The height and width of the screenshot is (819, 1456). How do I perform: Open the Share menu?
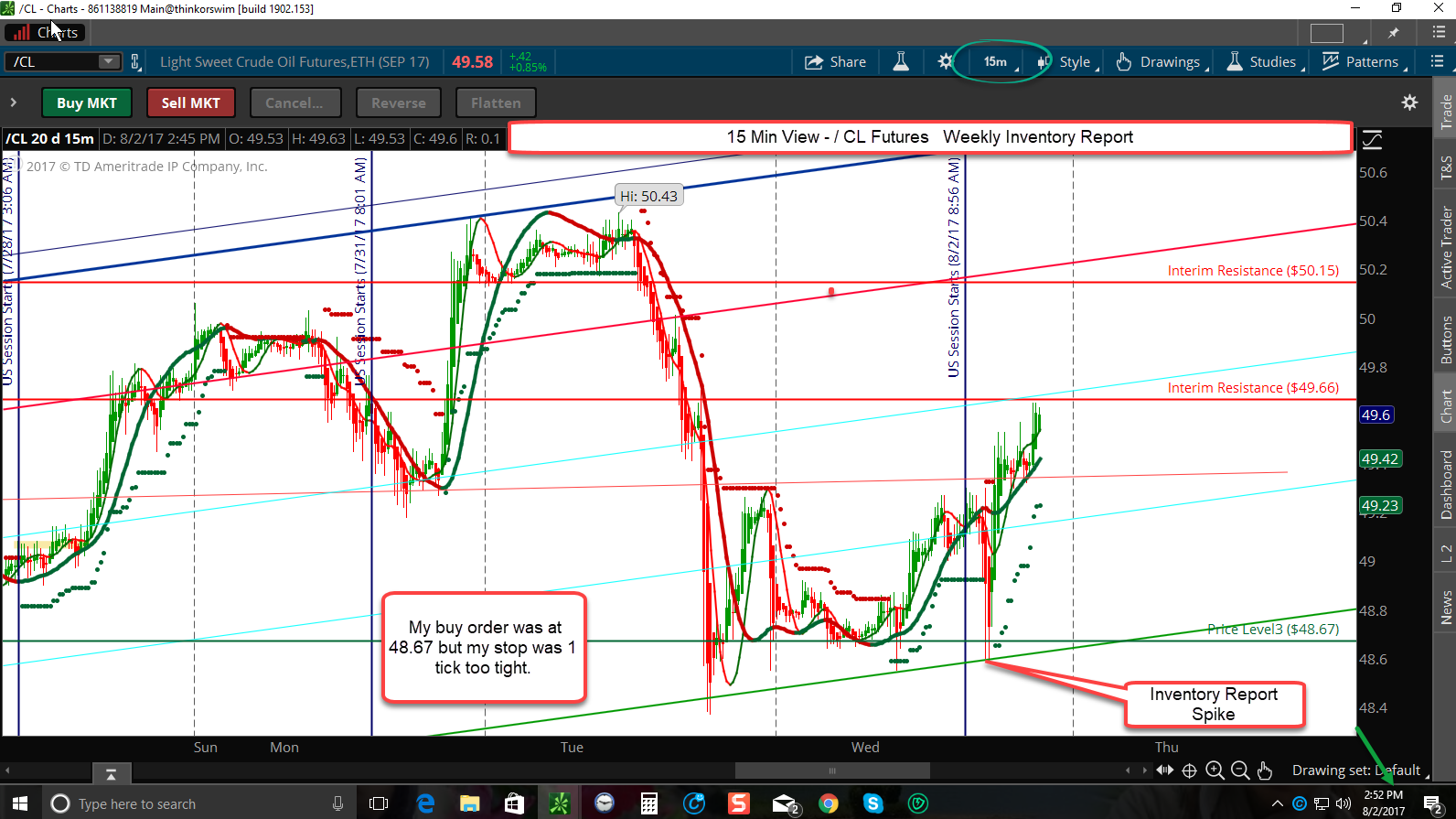pyautogui.click(x=835, y=62)
